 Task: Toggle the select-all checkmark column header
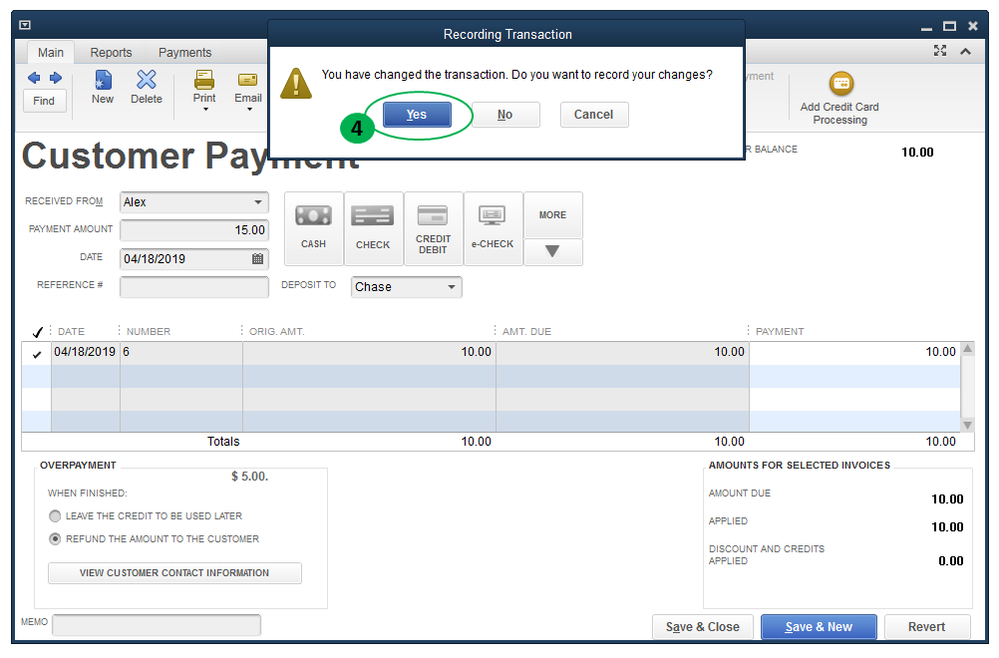point(38,332)
